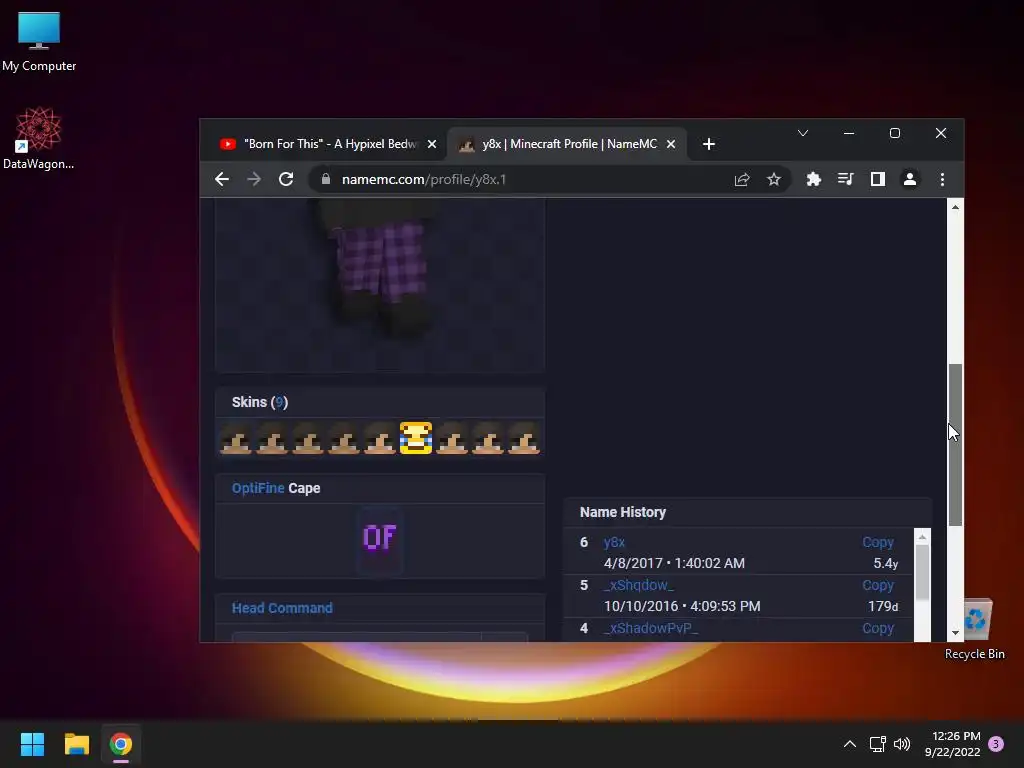The image size is (1024, 768).
Task: Select the Recycle Bin desktop icon
Action: click(x=974, y=630)
